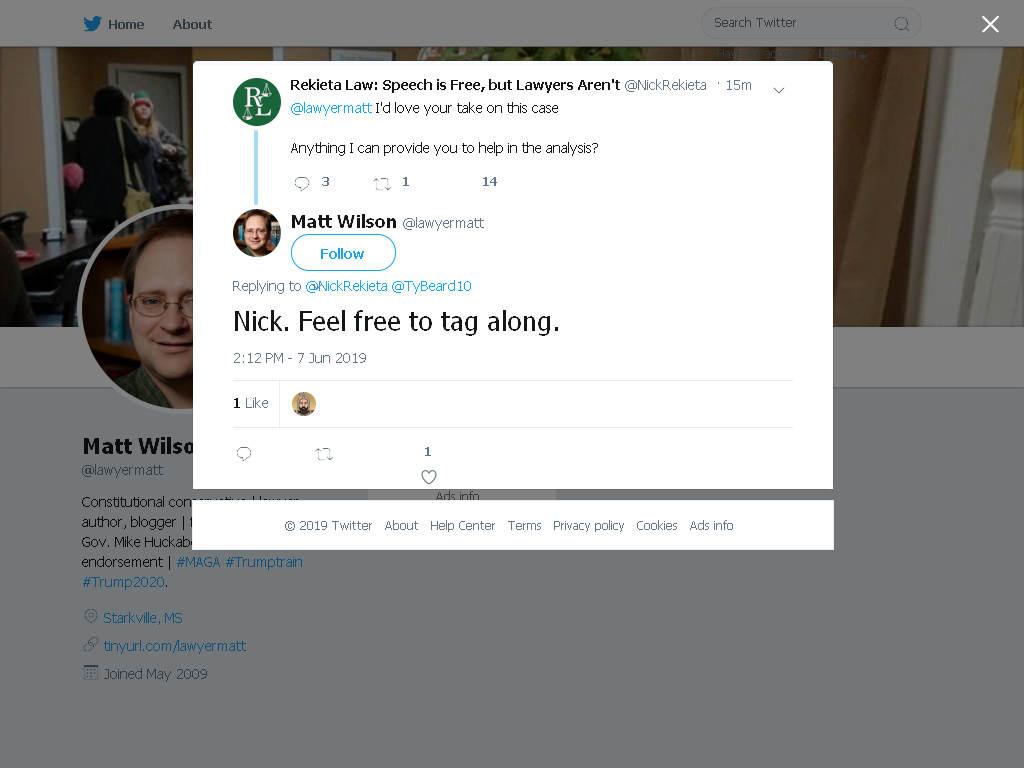The image size is (1024, 768).
Task: View avatar of user who liked
Action: pos(304,404)
